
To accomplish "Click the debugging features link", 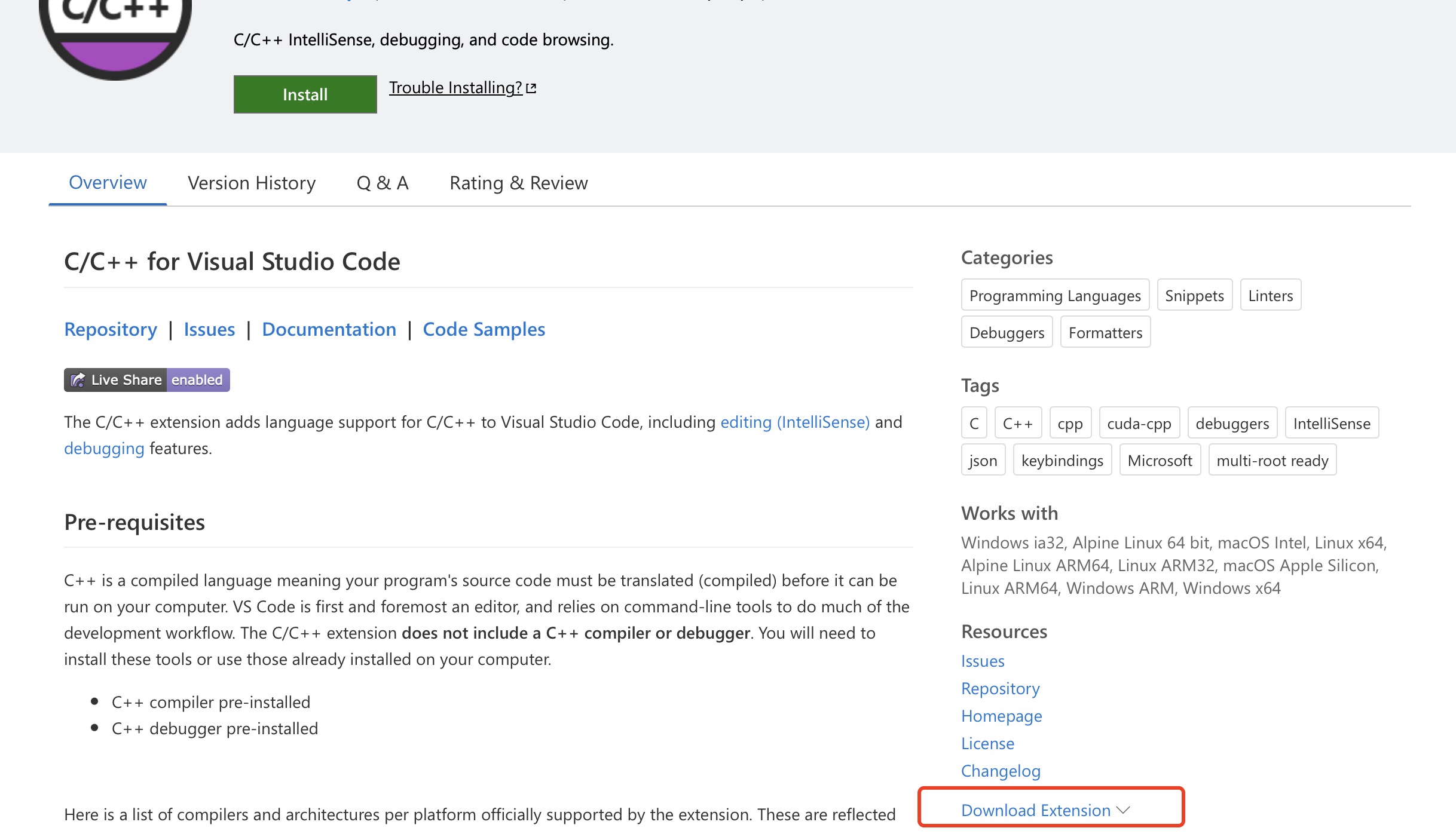I will click(104, 448).
